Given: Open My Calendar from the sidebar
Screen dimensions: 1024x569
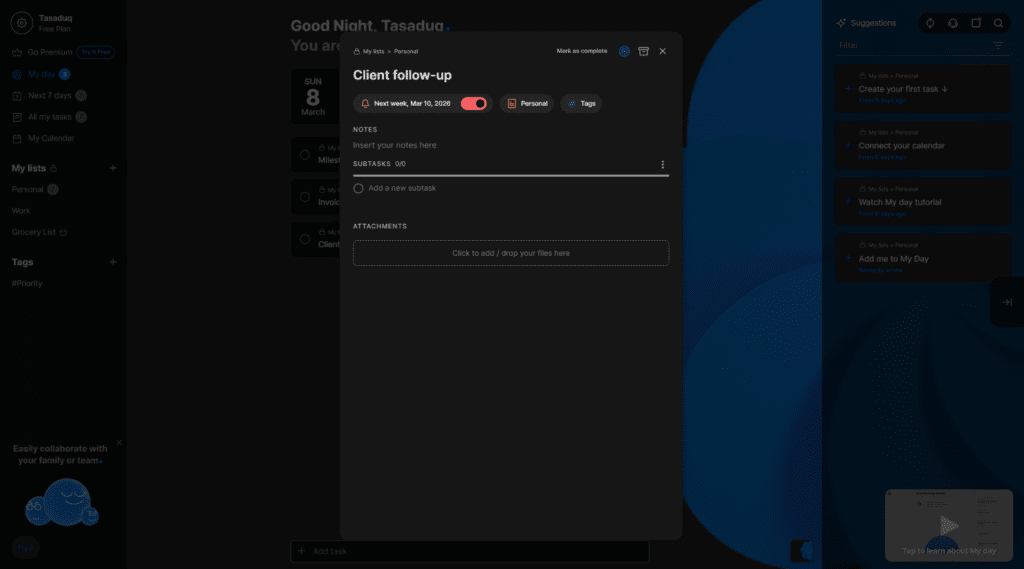Looking at the screenshot, I should click(x=51, y=138).
